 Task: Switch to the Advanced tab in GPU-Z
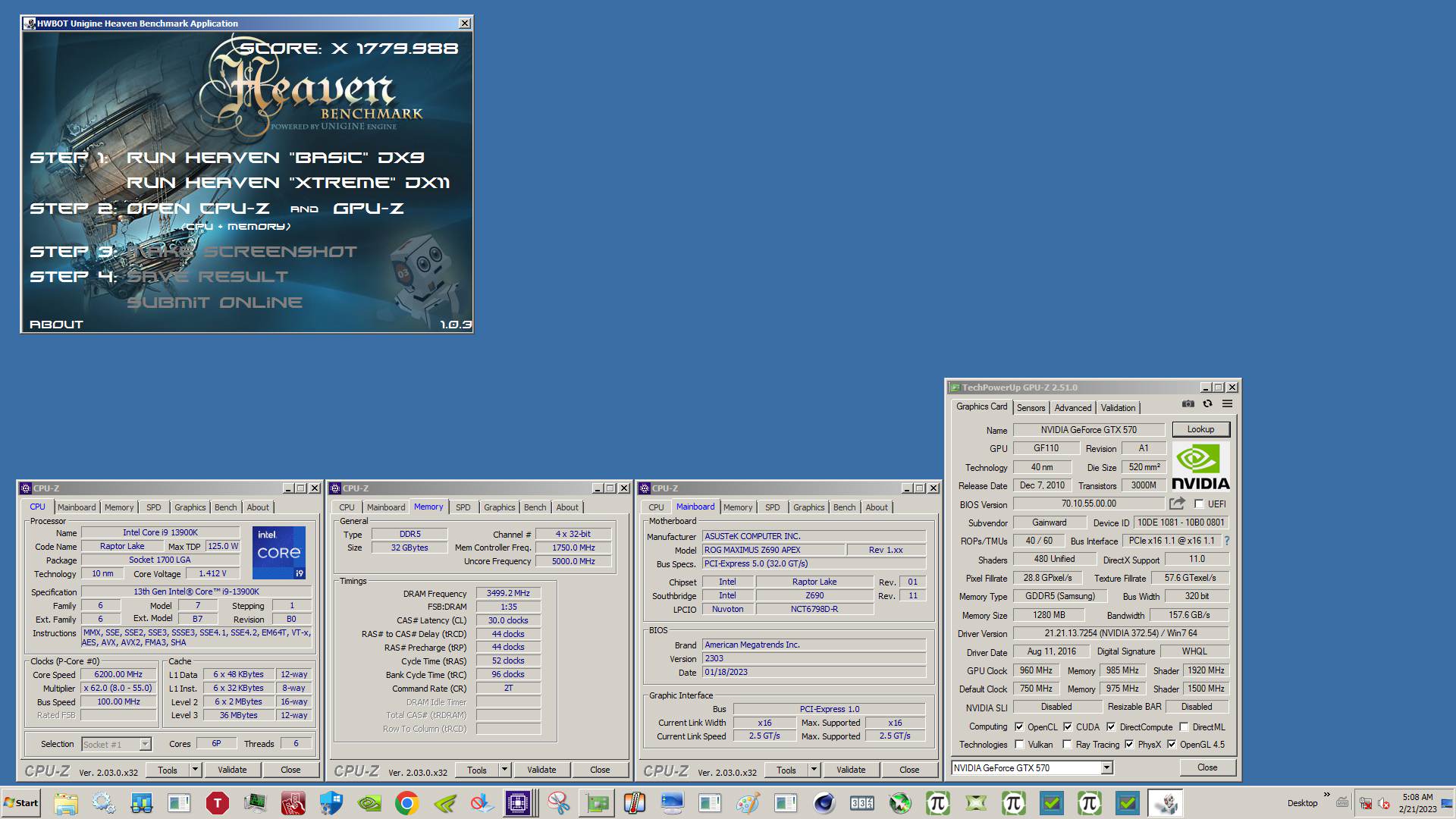point(1072,408)
